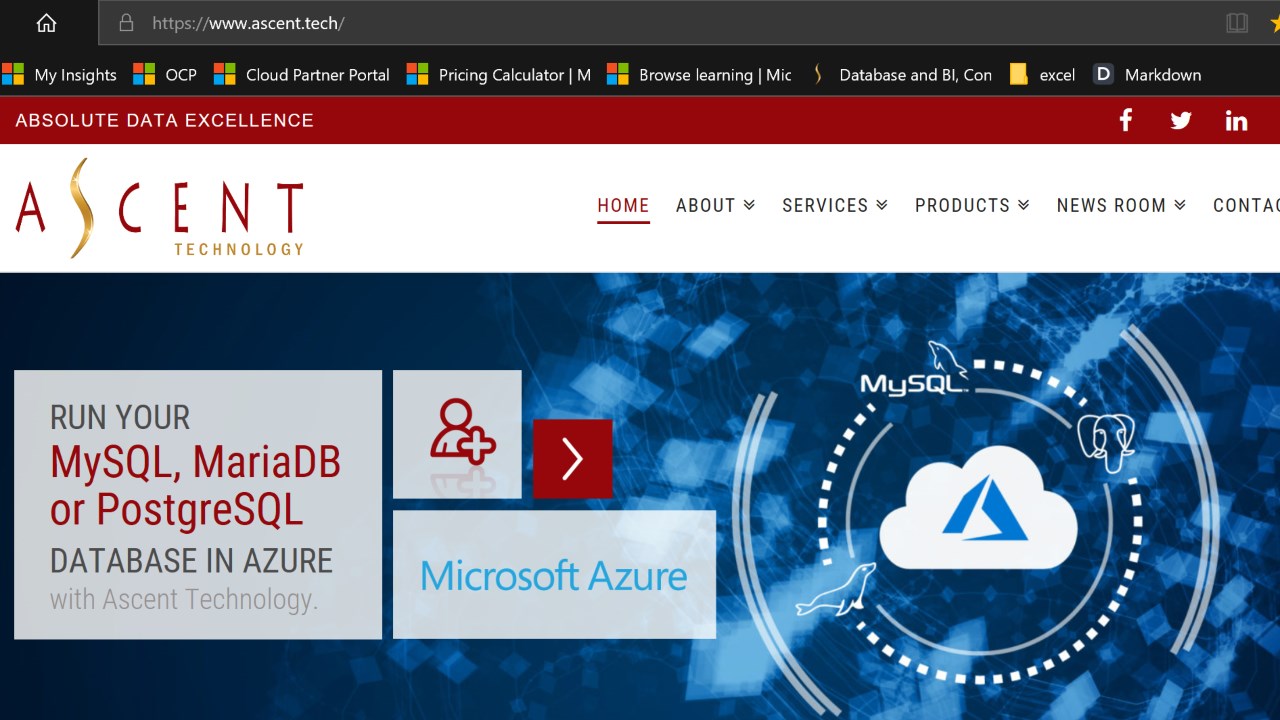Click the browser Home icon

point(46,23)
